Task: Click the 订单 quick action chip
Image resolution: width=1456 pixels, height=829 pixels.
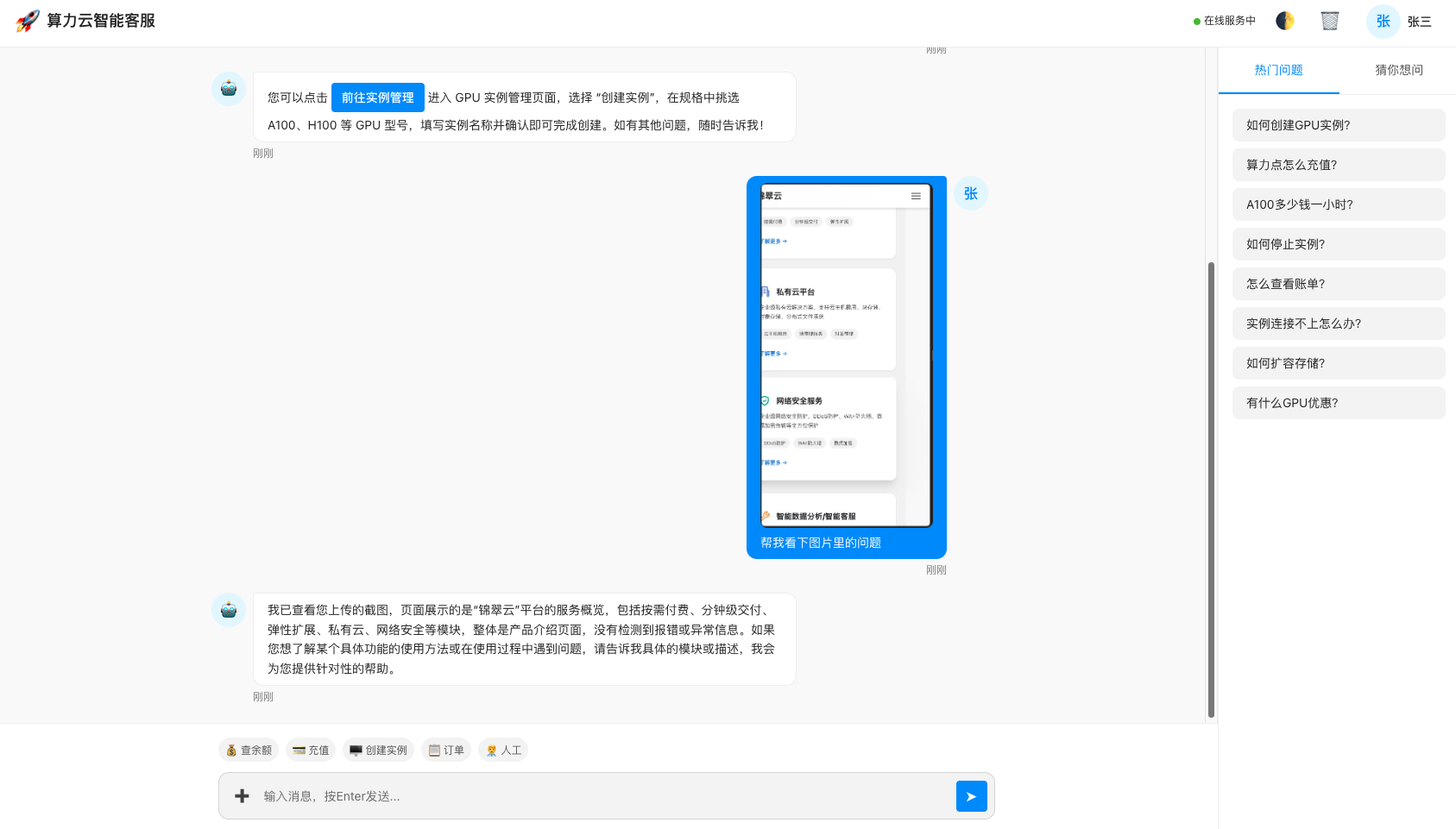Action: pos(446,750)
